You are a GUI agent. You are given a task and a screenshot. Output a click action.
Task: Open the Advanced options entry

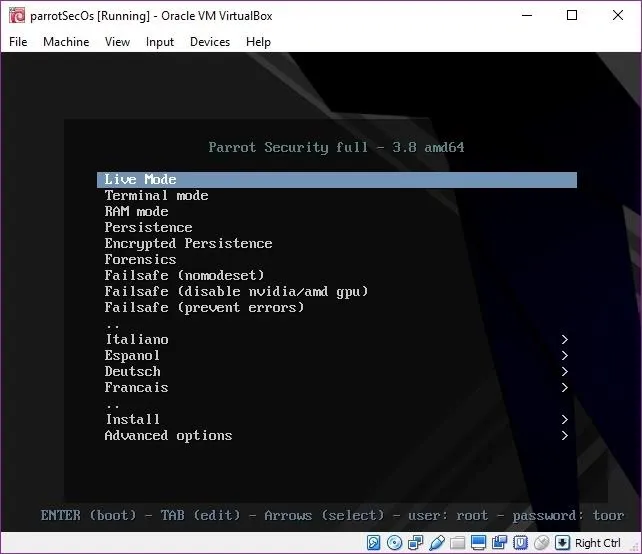tap(337, 435)
